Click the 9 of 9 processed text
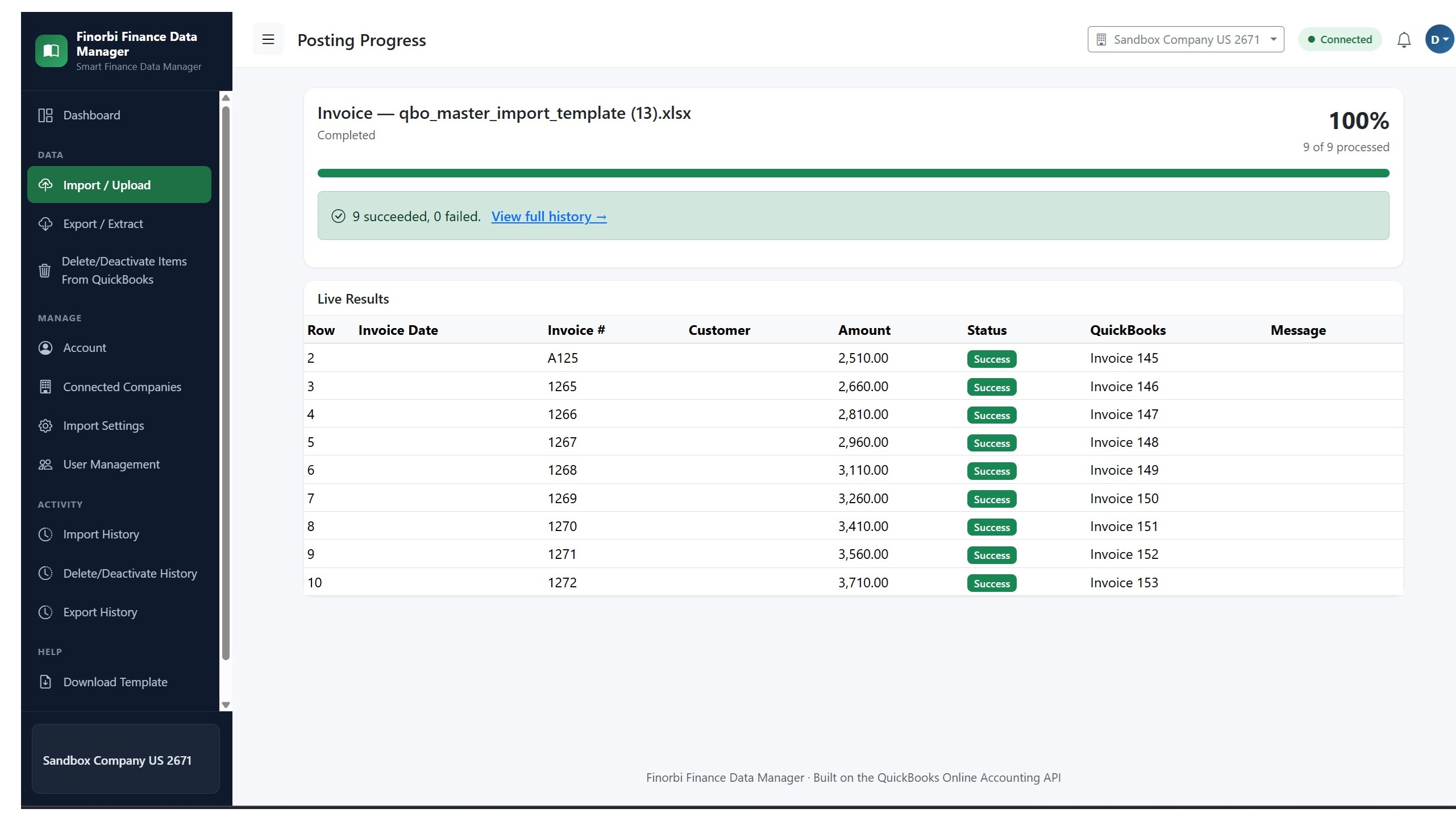 1346,147
